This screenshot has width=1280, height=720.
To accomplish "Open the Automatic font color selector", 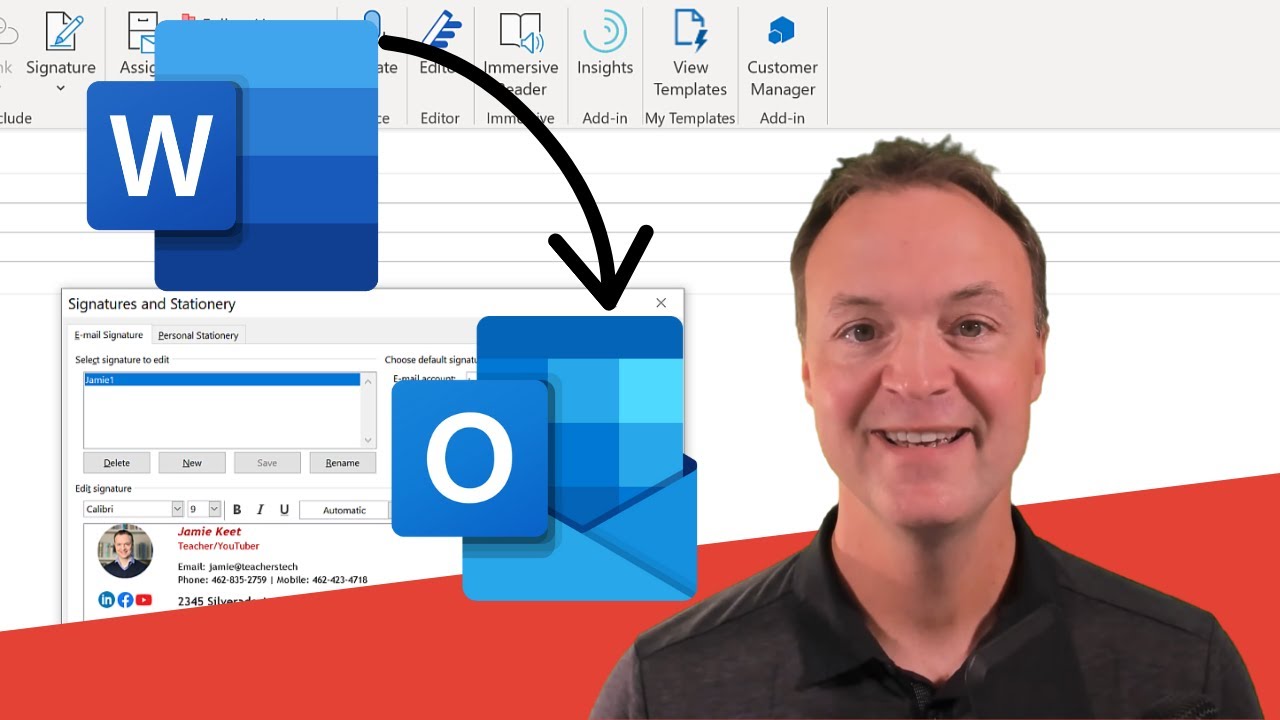I will (344, 509).
